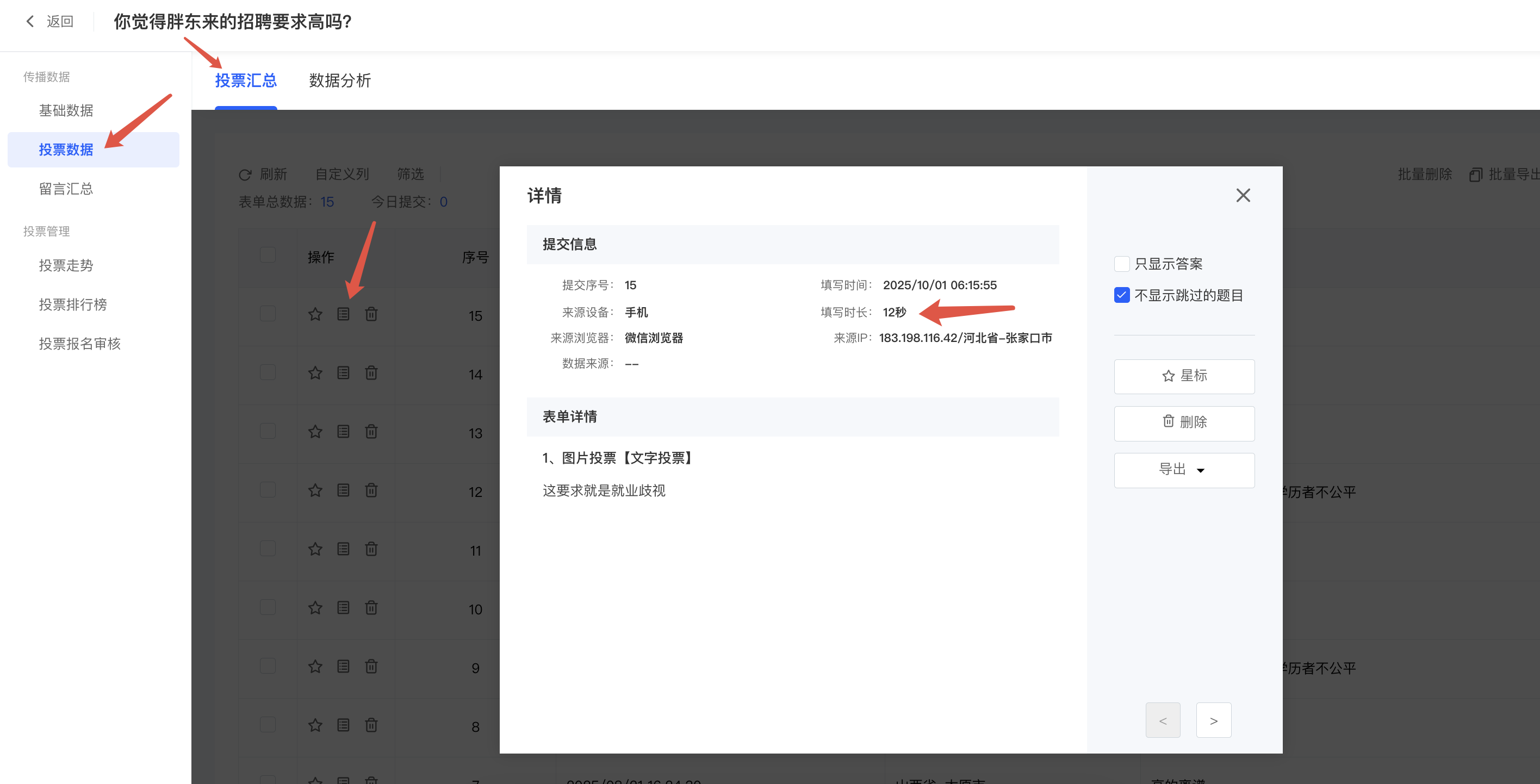Click the 星标 button in dialog
This screenshot has width=1540, height=784.
click(x=1184, y=376)
